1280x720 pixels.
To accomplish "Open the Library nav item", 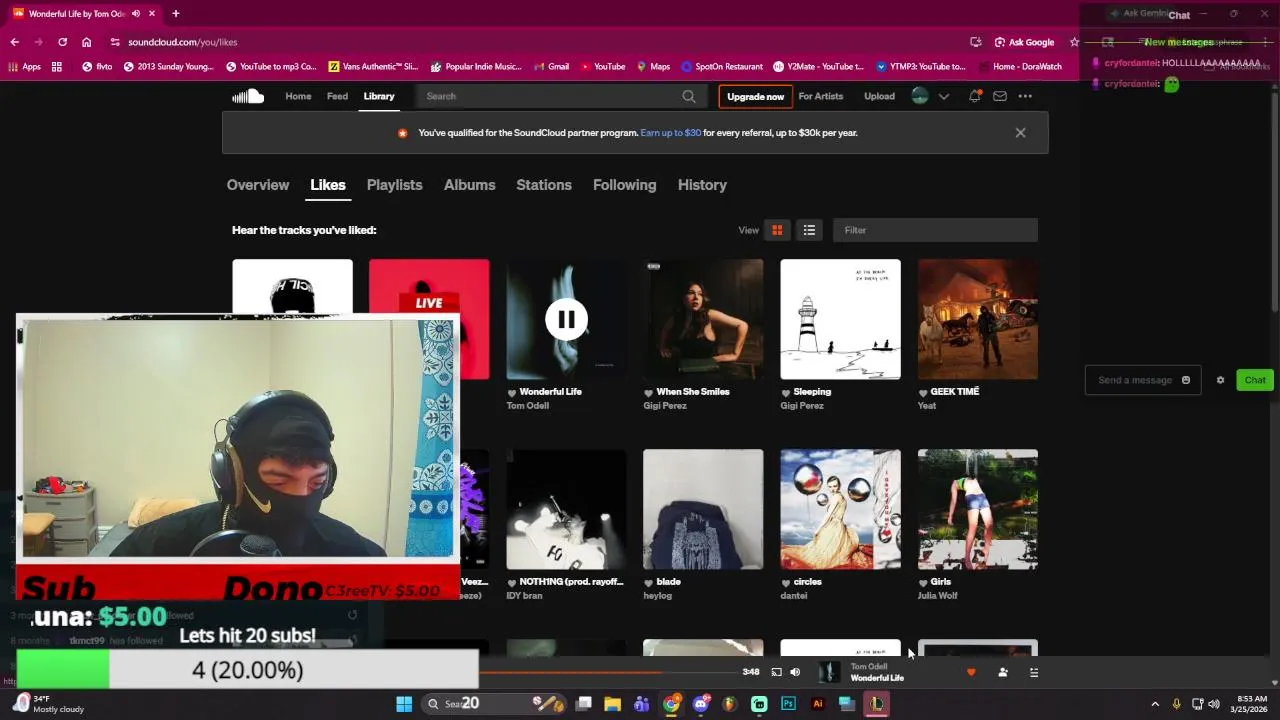I will (379, 96).
